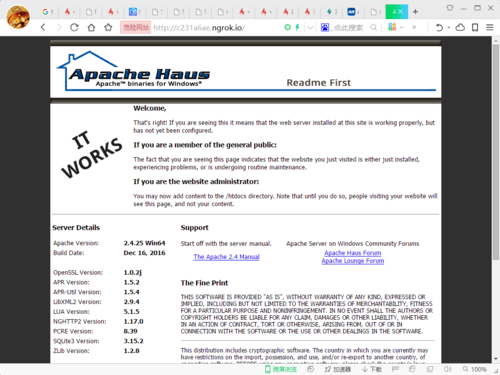
Task: Show more toolbar items with double chevron
Action: 414,27
